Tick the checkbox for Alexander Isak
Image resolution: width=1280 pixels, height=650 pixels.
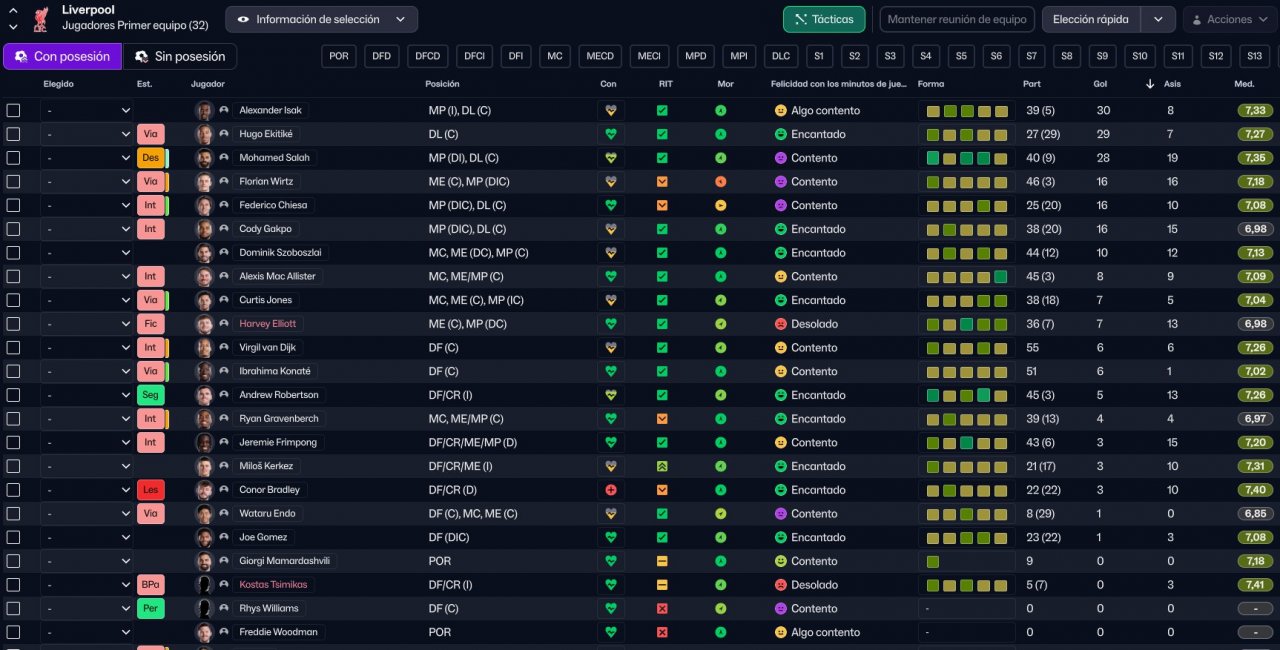point(14,110)
